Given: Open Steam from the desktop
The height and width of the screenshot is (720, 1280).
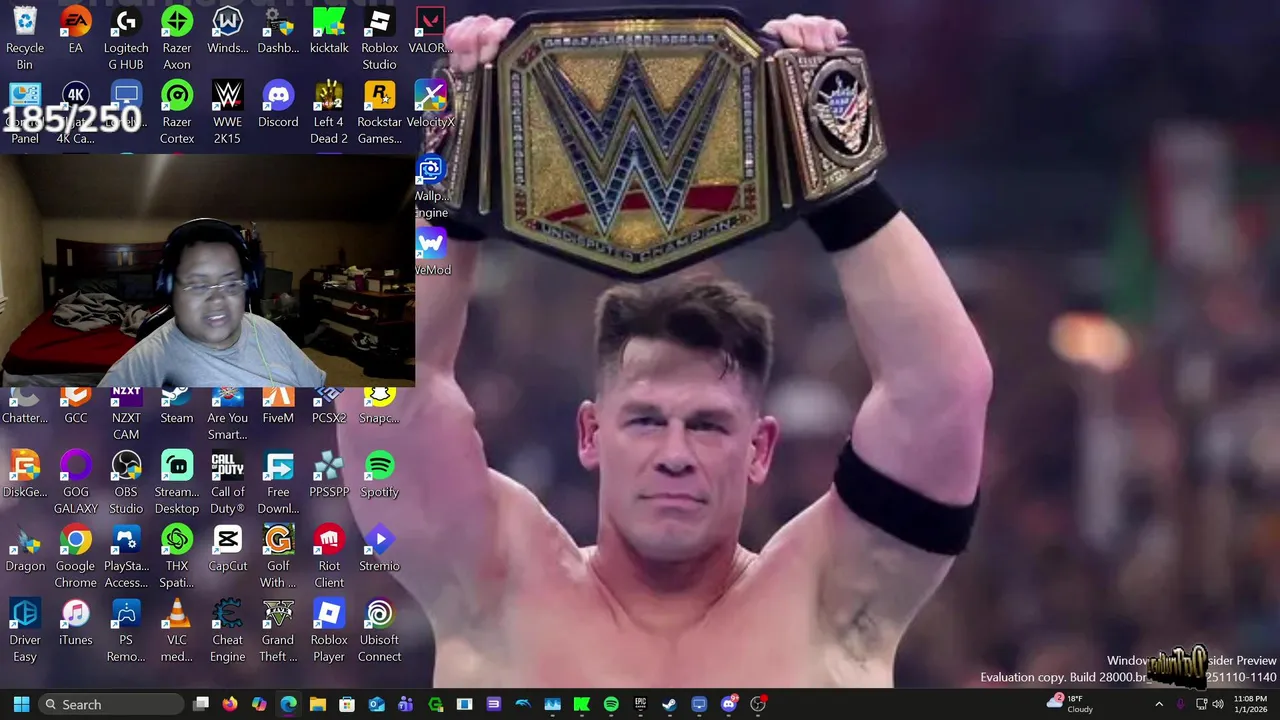Looking at the screenshot, I should (x=177, y=405).
